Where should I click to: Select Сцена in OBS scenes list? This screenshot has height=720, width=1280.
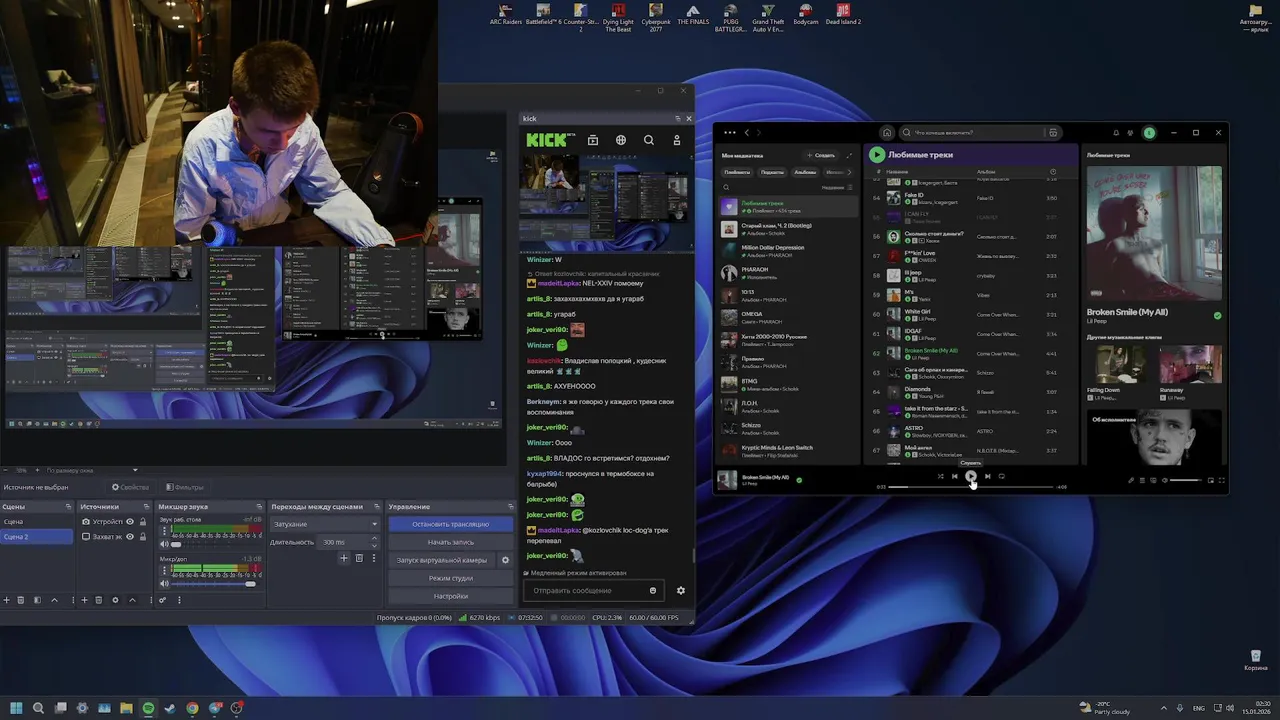(x=37, y=522)
